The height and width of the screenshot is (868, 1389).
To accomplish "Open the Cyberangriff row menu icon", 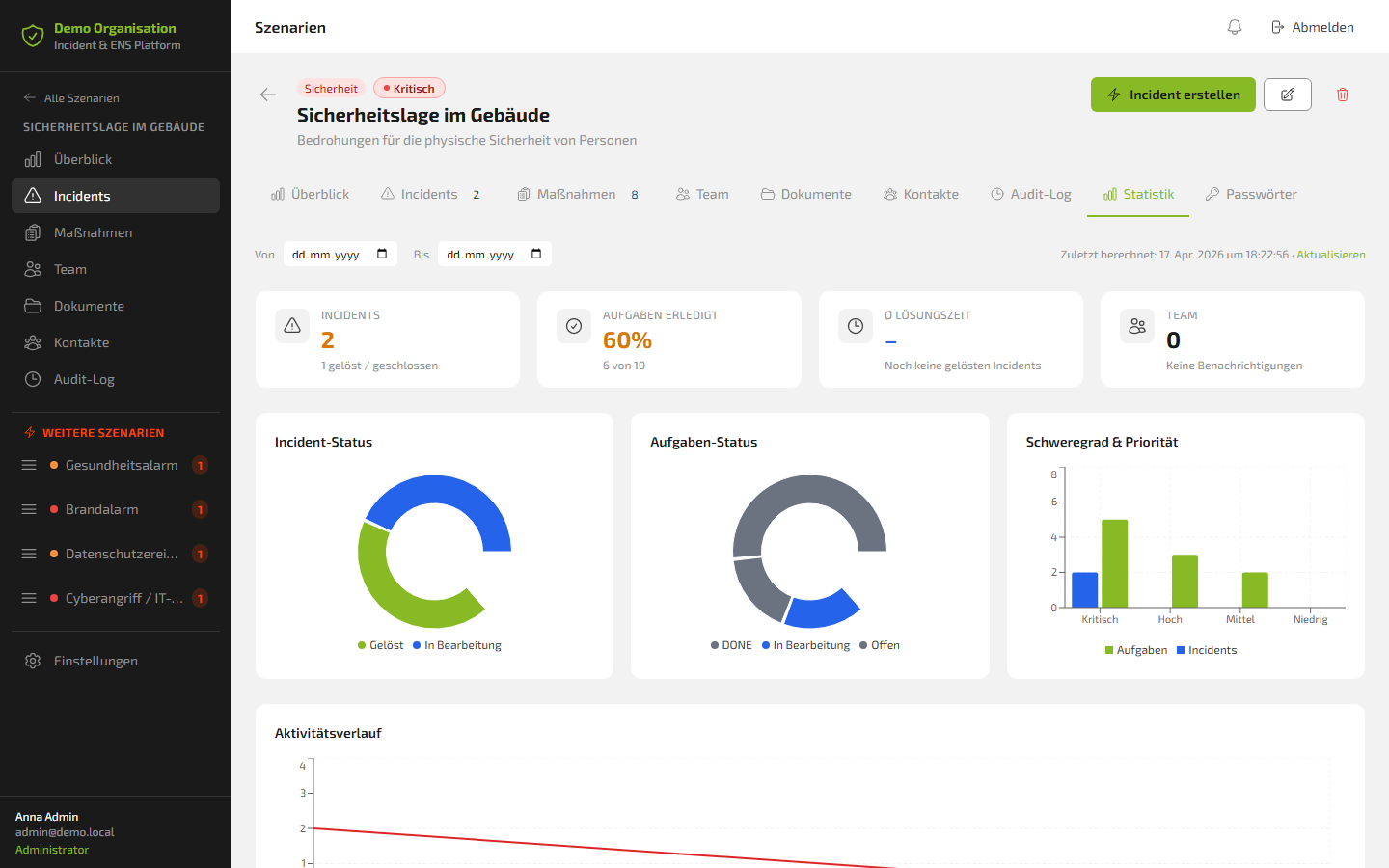I will [29, 598].
